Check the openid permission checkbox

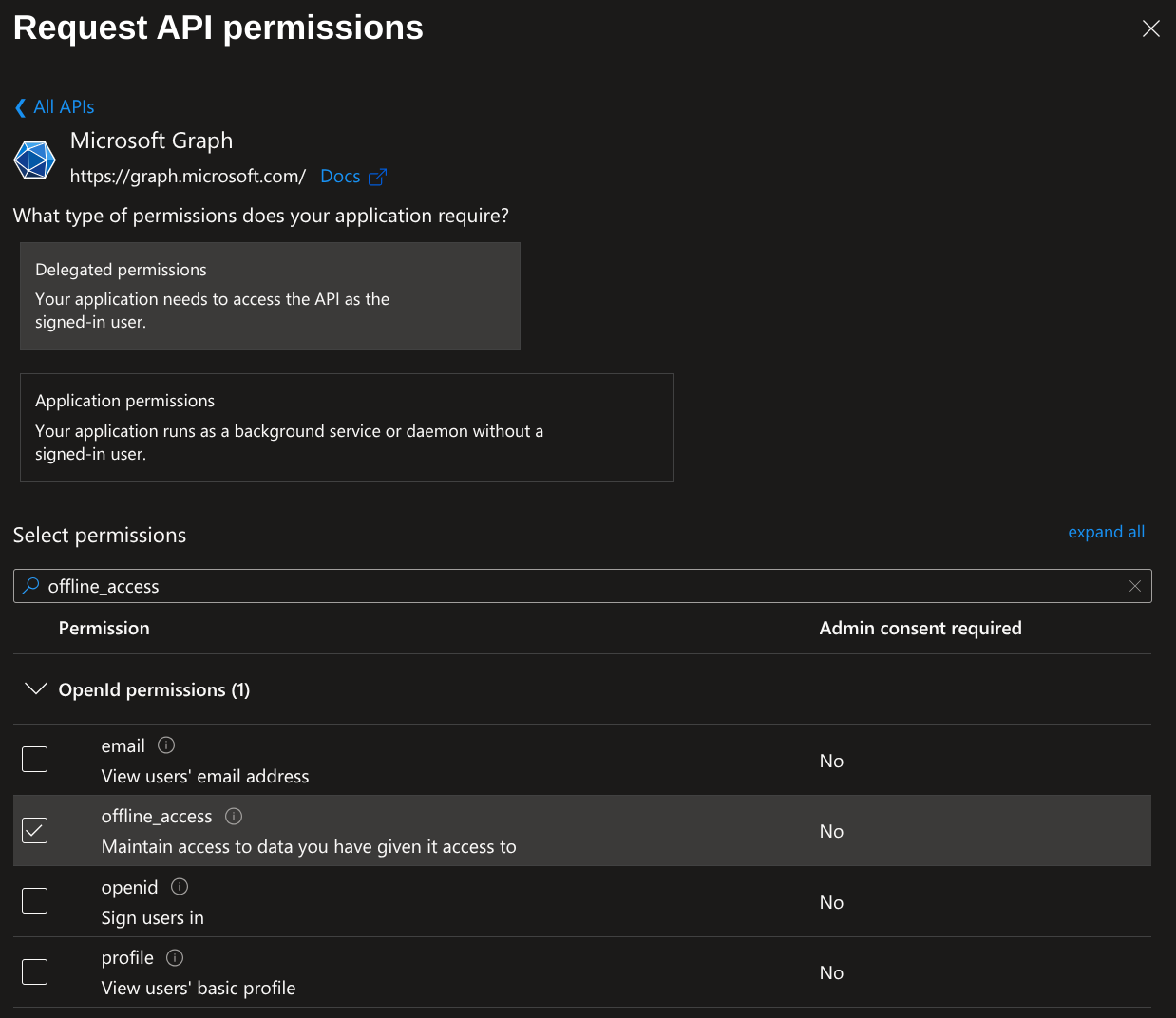[34, 900]
